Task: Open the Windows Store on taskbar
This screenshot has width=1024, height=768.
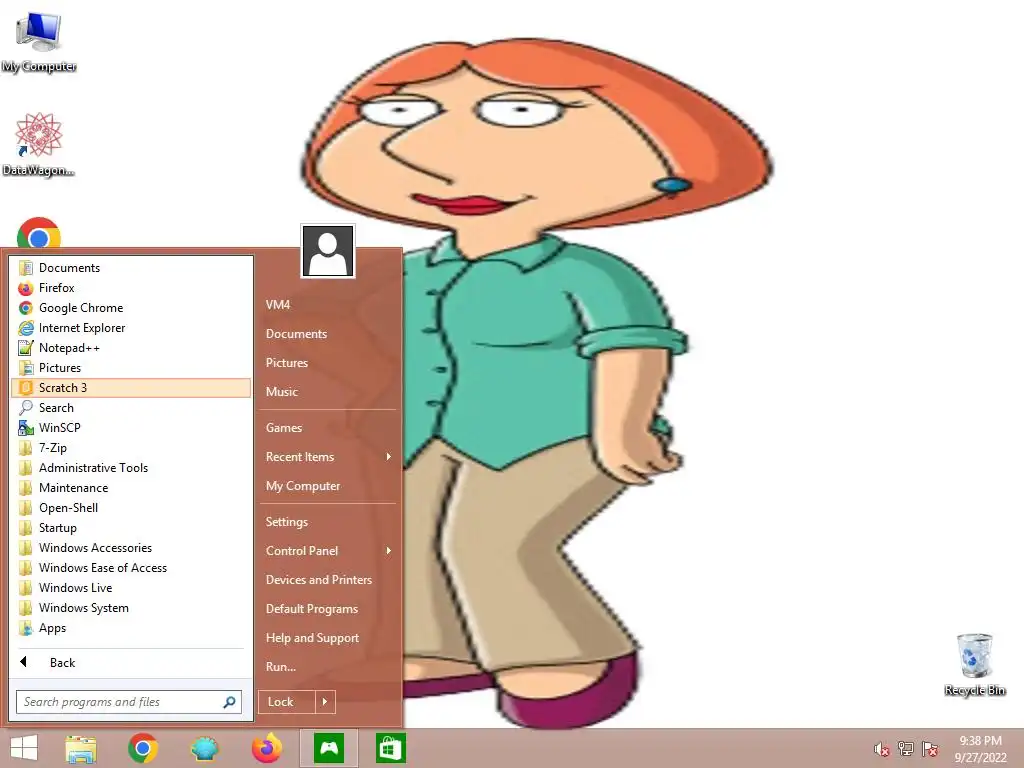Action: (x=391, y=748)
